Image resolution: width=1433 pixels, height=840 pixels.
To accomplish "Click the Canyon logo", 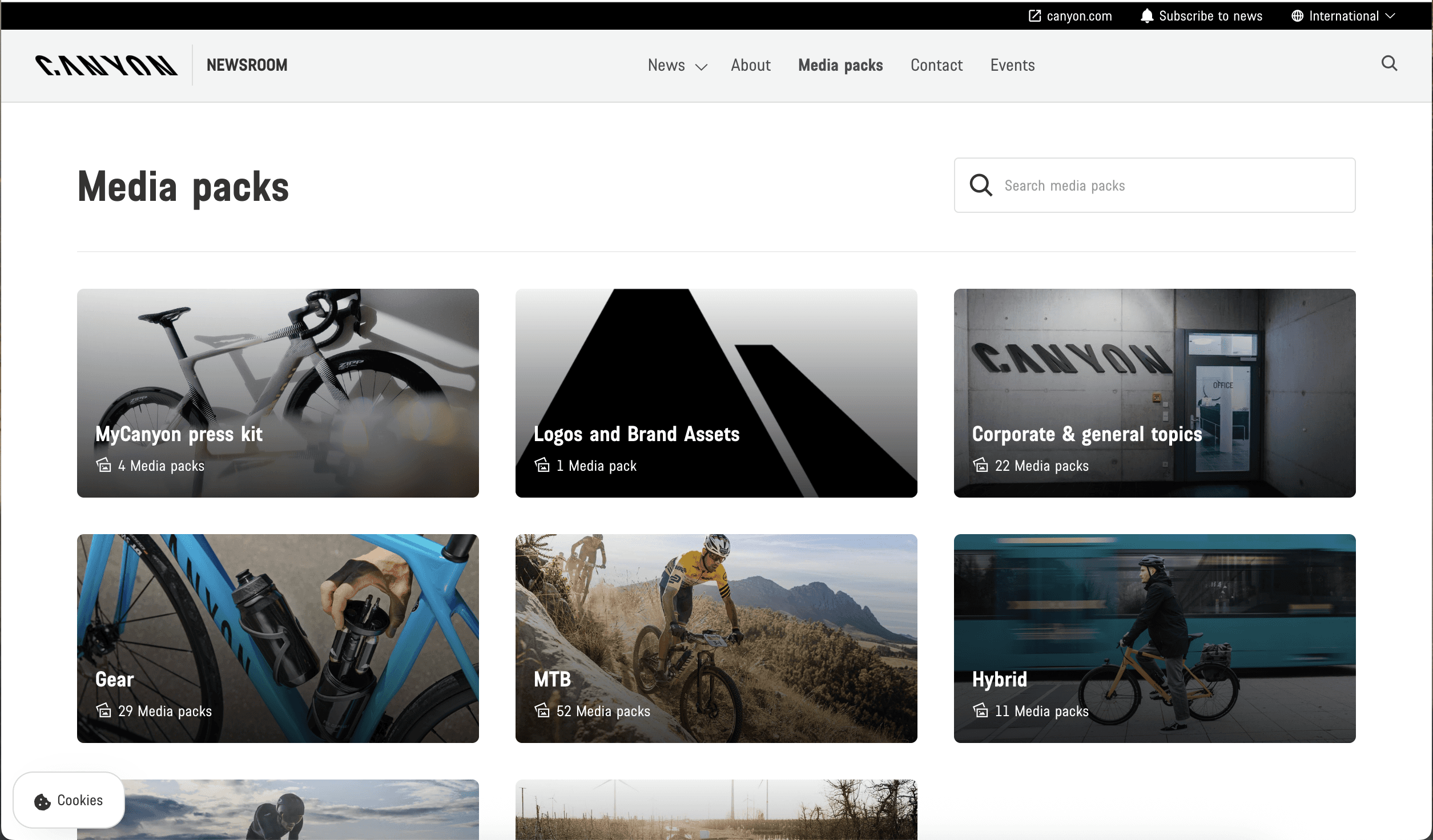I will pyautogui.click(x=106, y=65).
